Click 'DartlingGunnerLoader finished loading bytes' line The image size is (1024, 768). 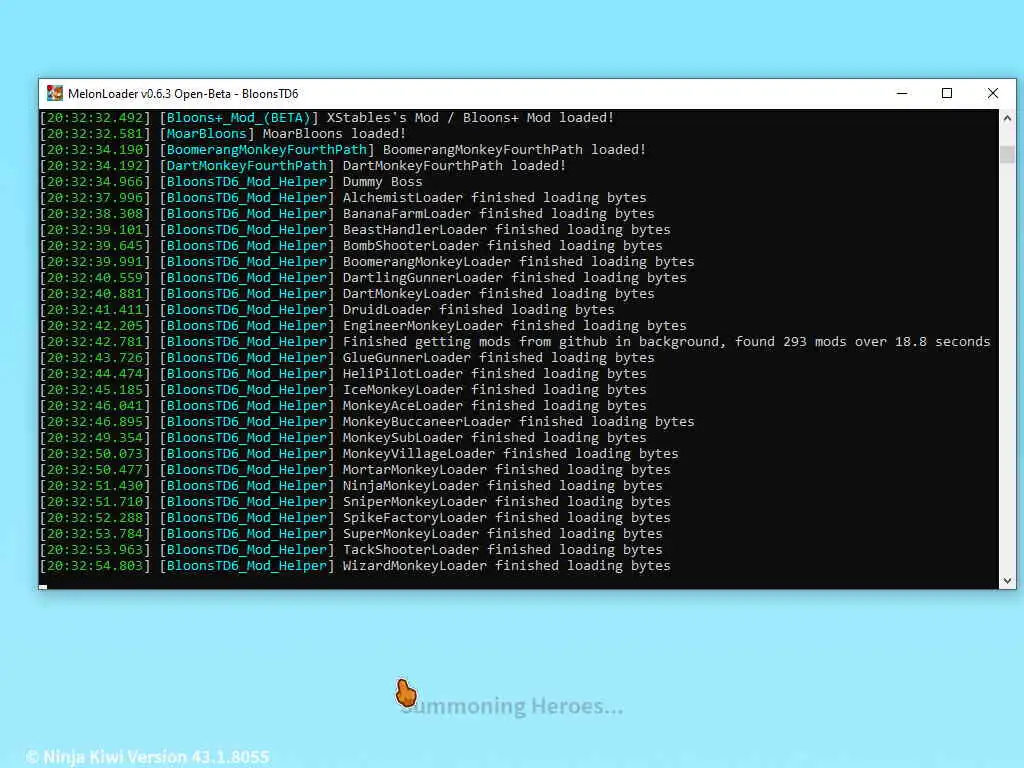pyautogui.click(x=515, y=278)
